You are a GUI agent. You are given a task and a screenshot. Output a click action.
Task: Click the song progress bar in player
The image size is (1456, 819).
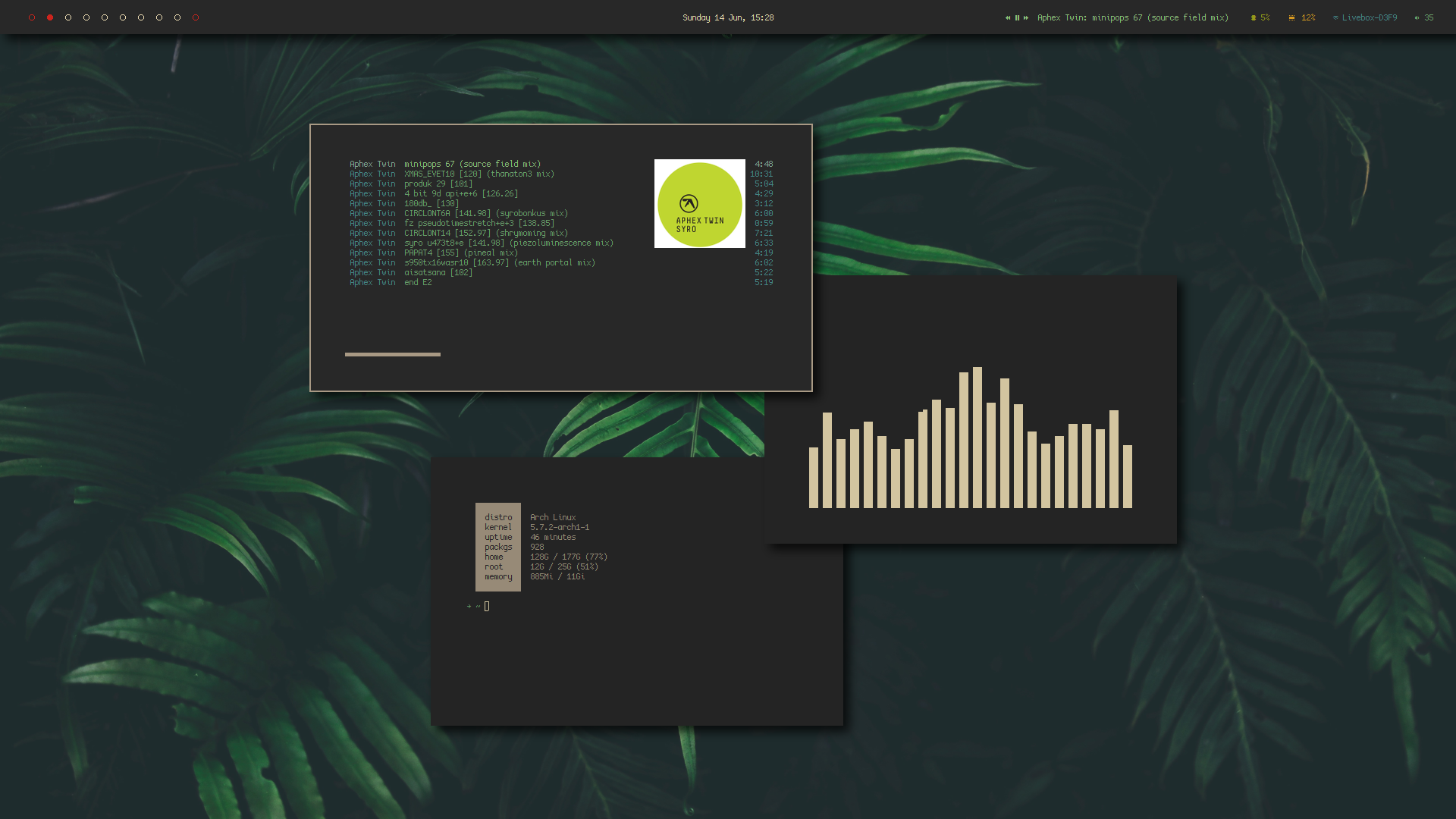coord(392,354)
